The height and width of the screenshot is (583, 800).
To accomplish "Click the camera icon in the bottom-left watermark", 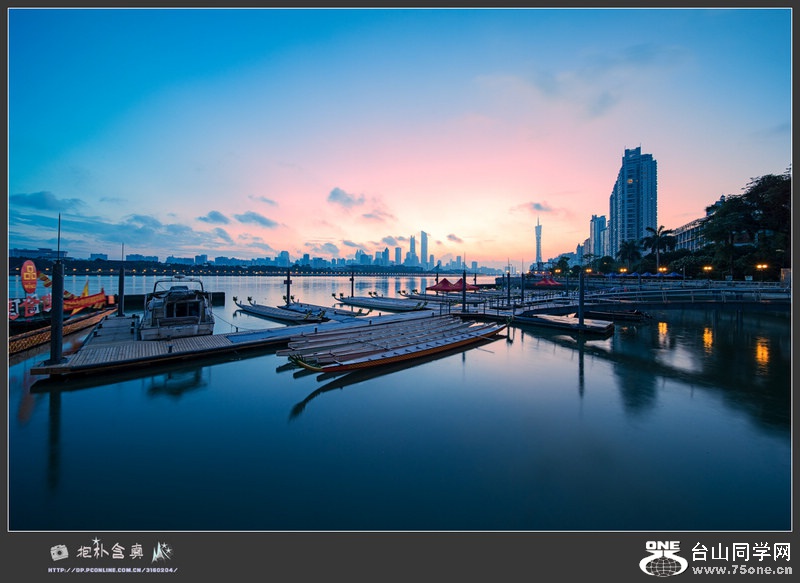I will [59, 552].
